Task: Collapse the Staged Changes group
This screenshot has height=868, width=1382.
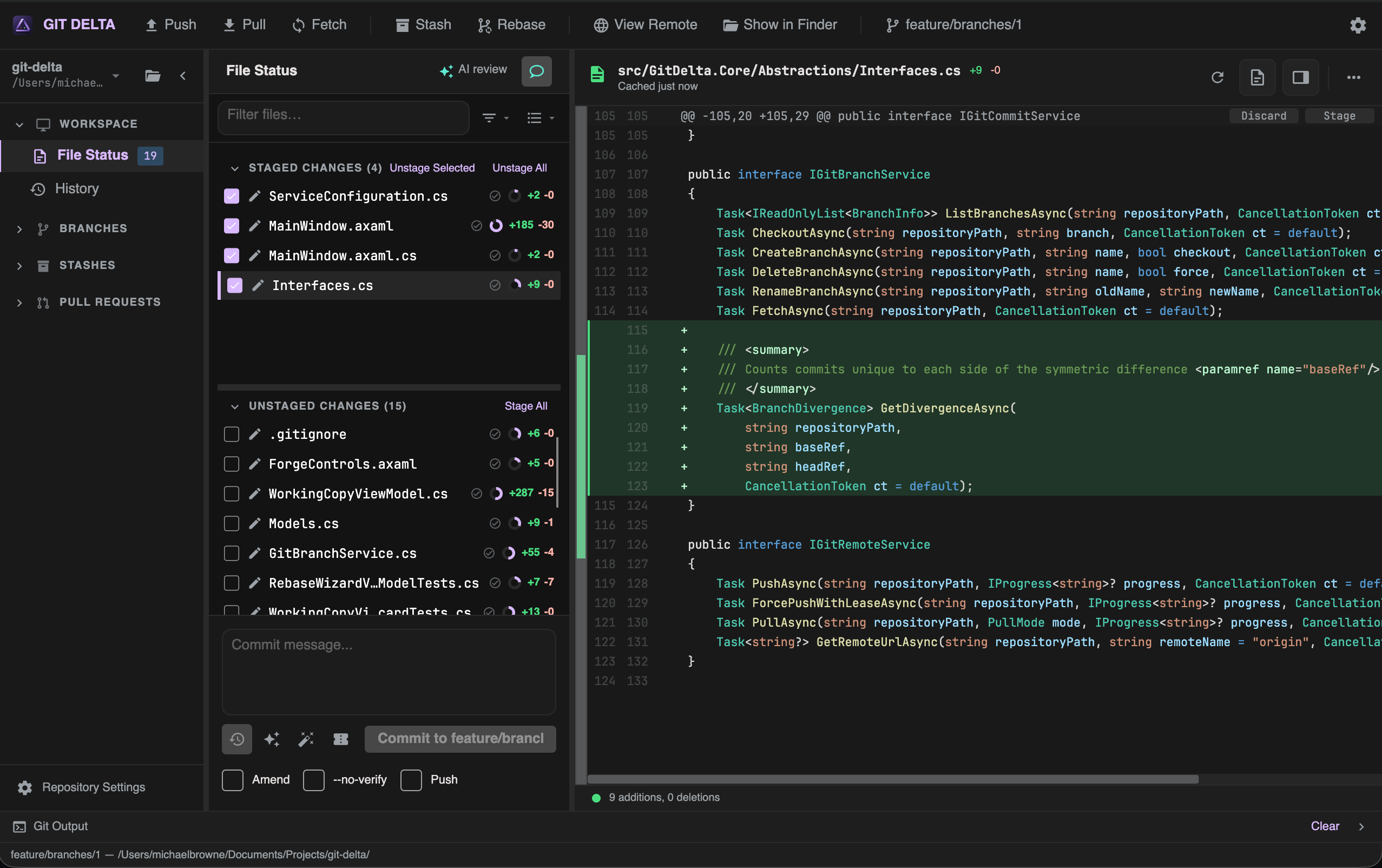Action: pos(234,169)
